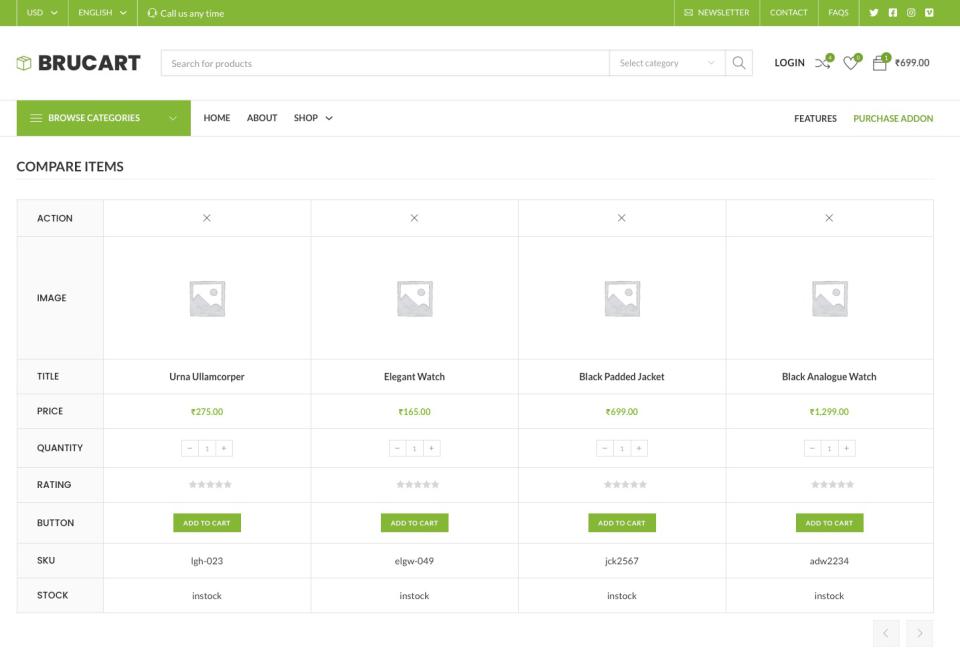Increase quantity for Elegant Watch

[x=432, y=448]
